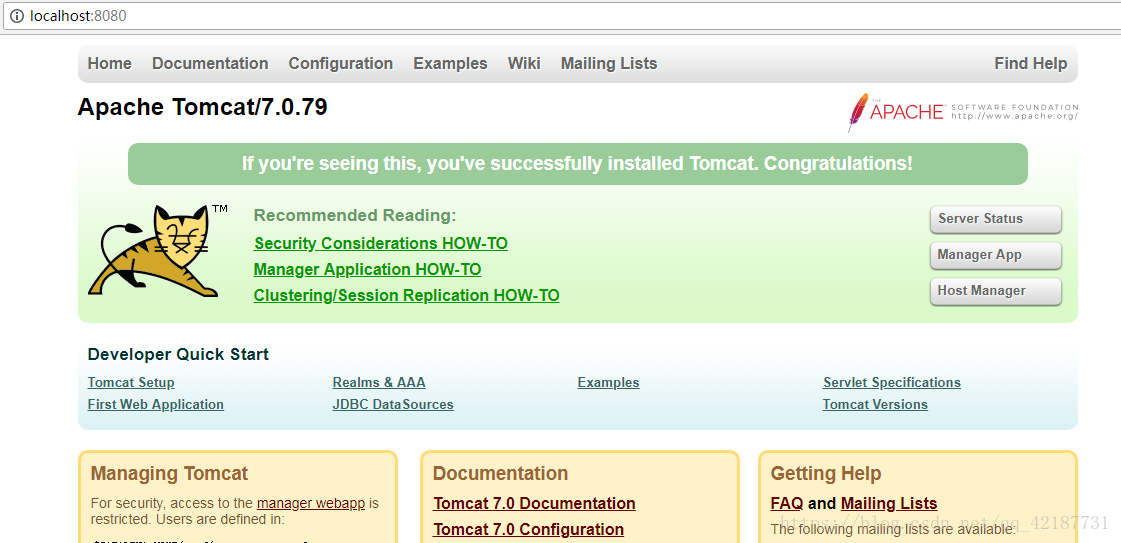Follow the Tomcat Setup link
The image size is (1121, 543).
point(131,382)
